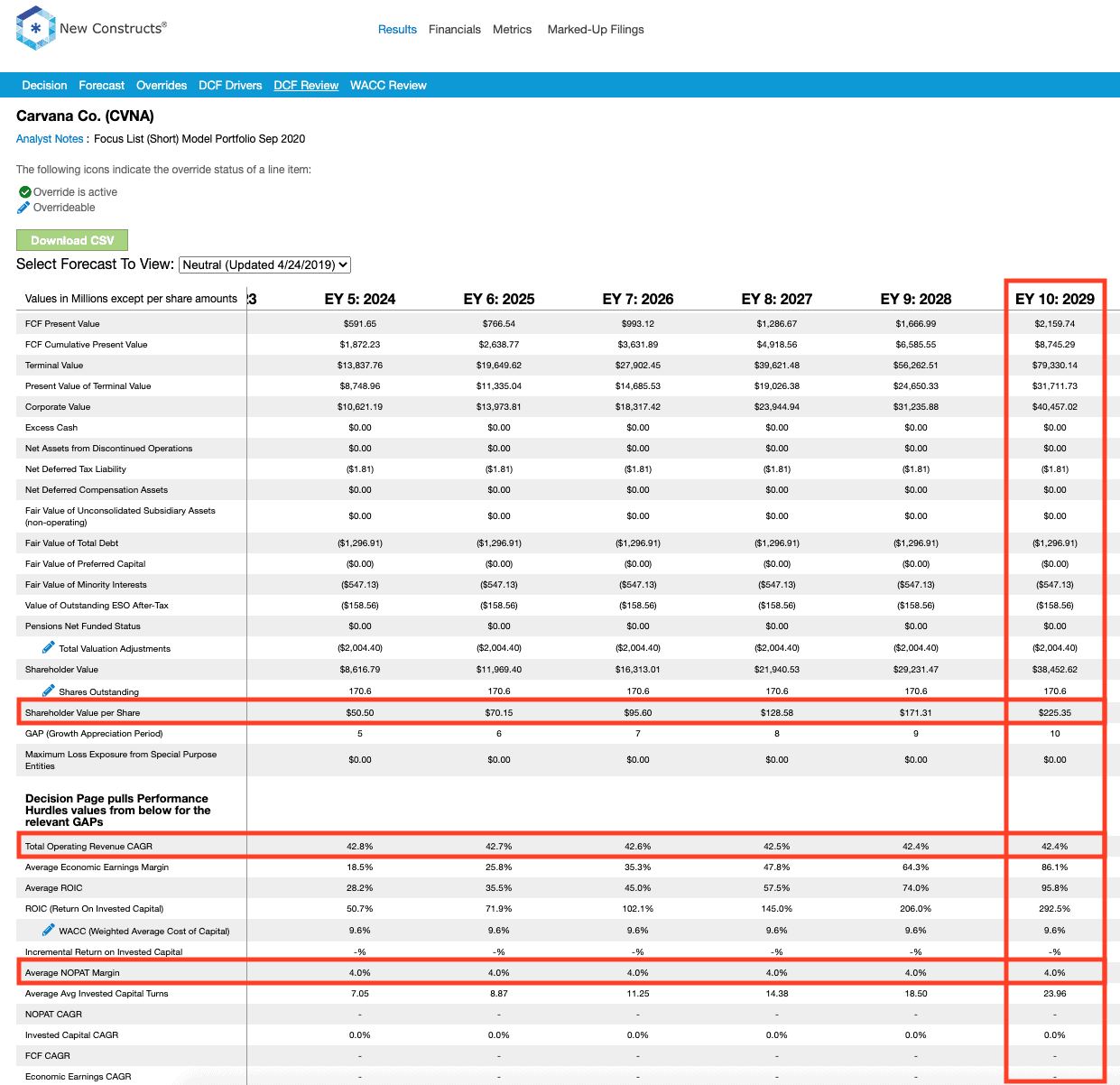The height and width of the screenshot is (1085, 1120).
Task: Click the New Constructs logo icon
Action: click(x=36, y=28)
